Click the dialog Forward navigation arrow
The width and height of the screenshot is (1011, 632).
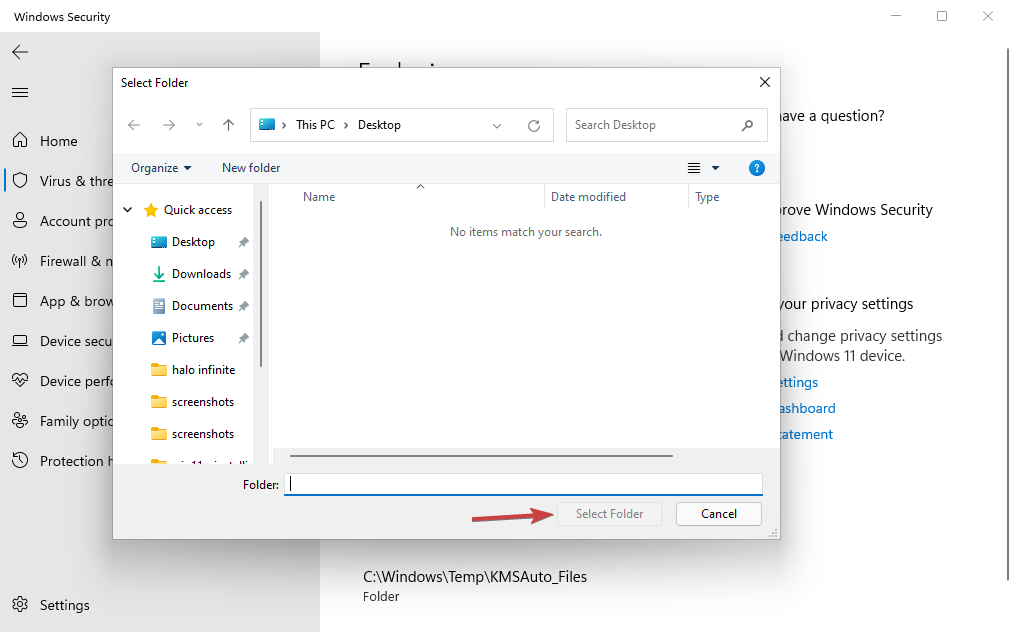169,125
